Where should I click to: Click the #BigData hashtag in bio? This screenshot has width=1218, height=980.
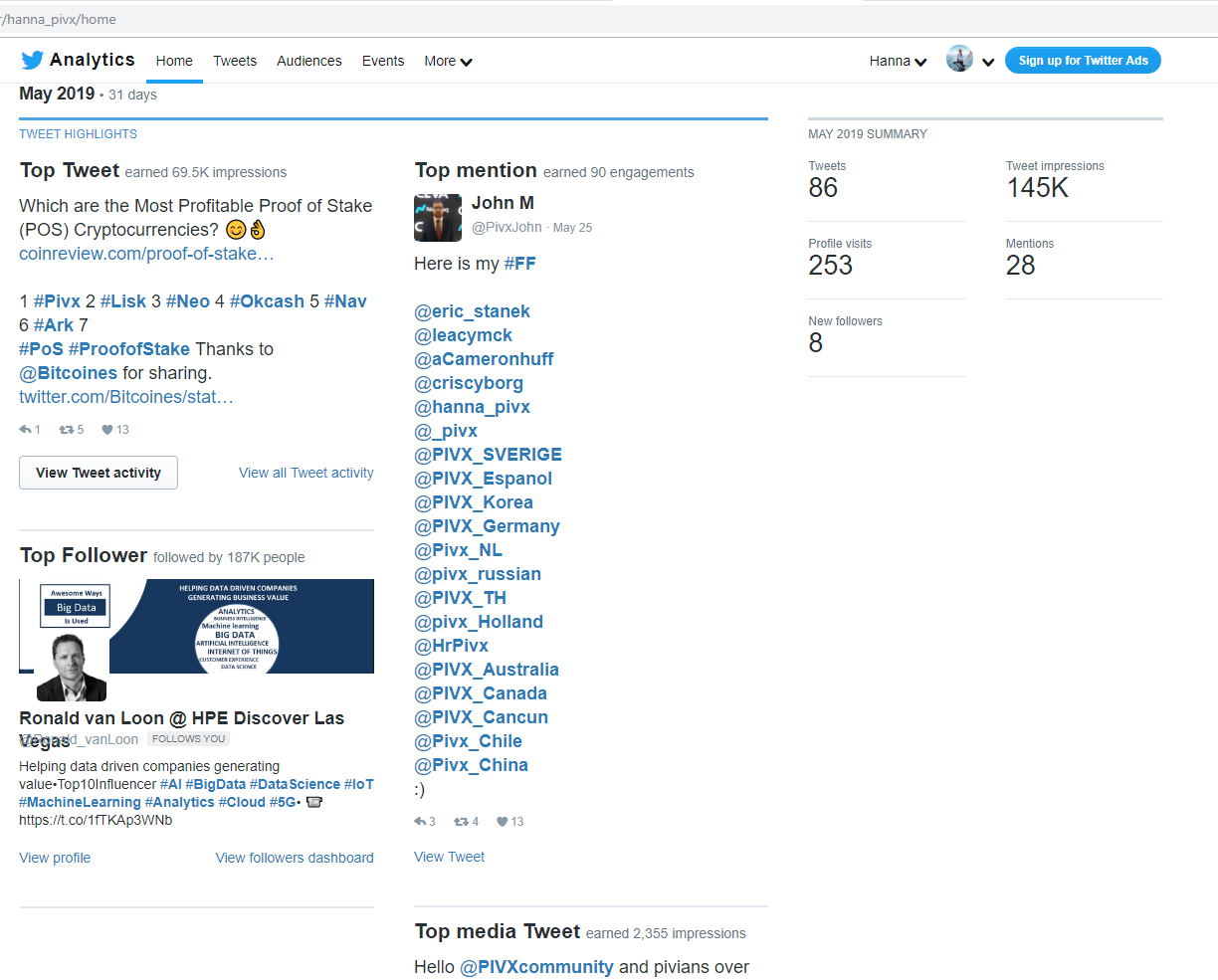pyautogui.click(x=215, y=784)
